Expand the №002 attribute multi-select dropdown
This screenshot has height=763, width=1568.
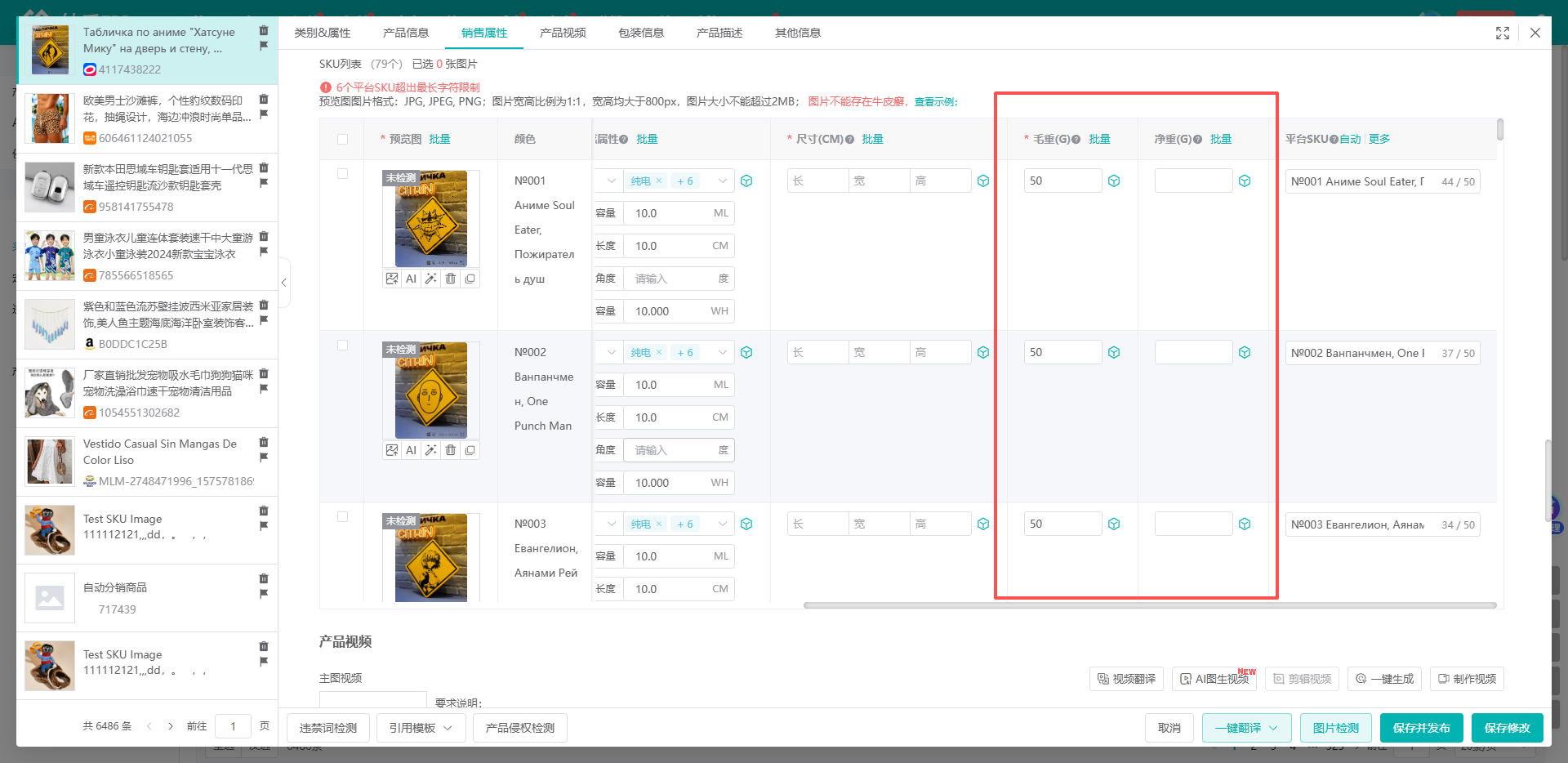723,352
